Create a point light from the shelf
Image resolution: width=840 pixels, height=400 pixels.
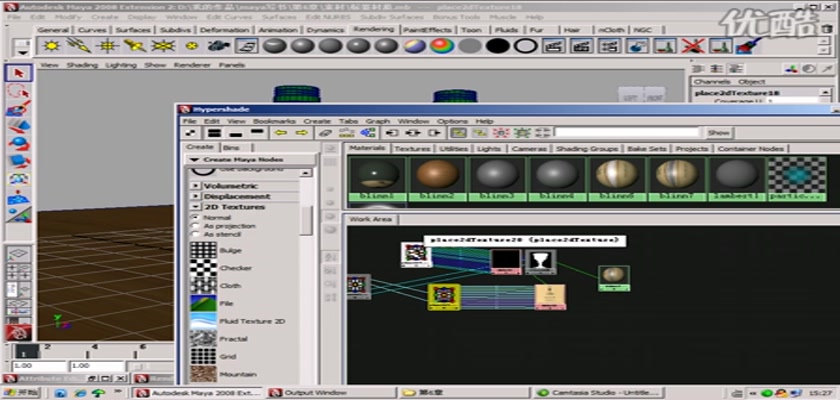coord(107,46)
